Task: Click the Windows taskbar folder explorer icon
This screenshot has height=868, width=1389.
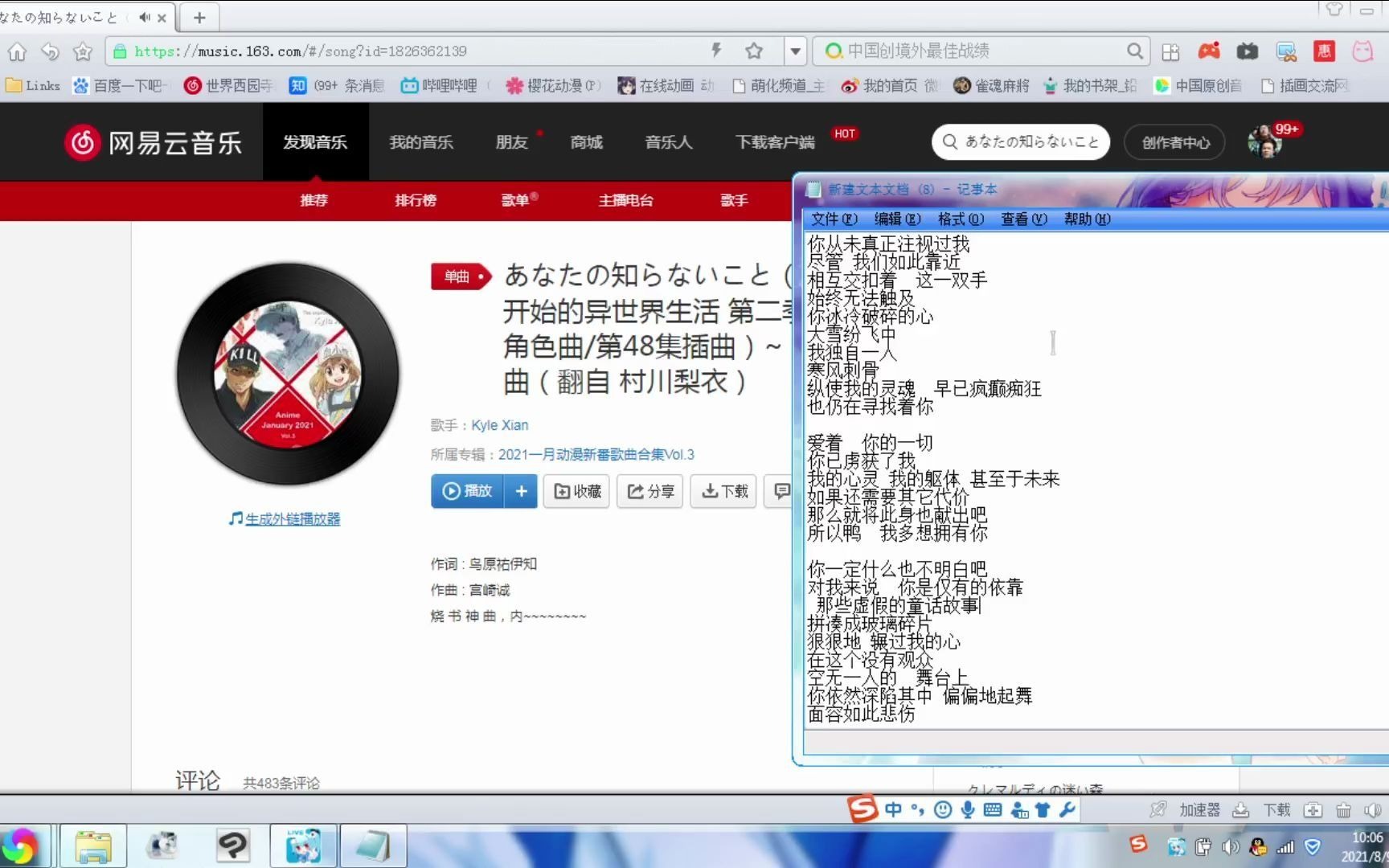Action: [x=93, y=846]
